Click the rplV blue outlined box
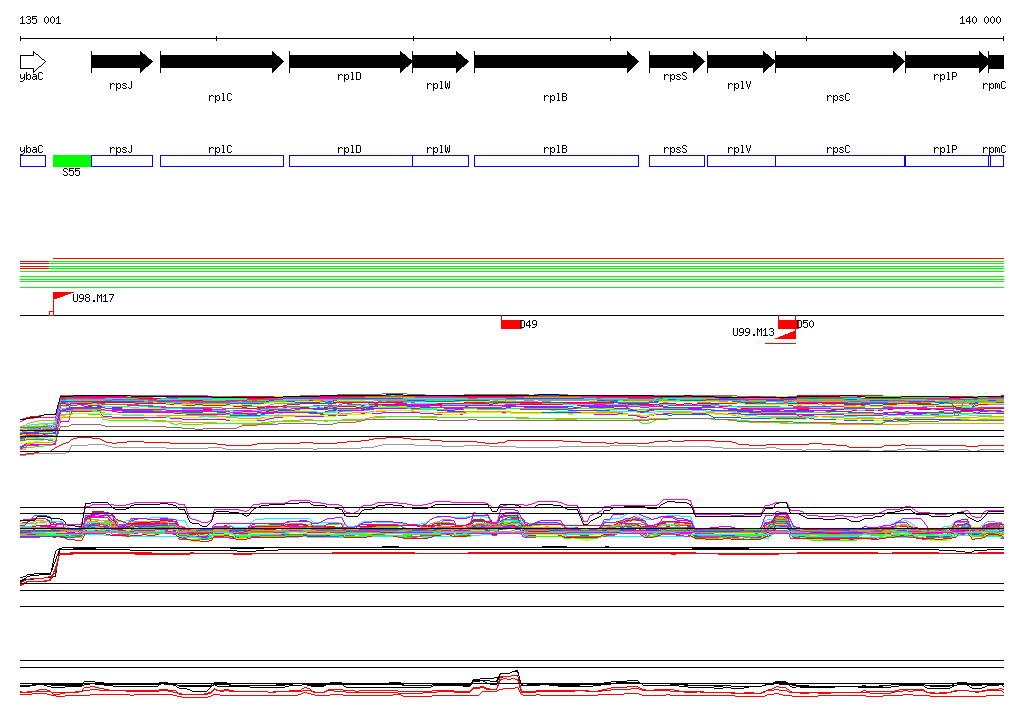The image size is (1024, 714). click(x=741, y=161)
